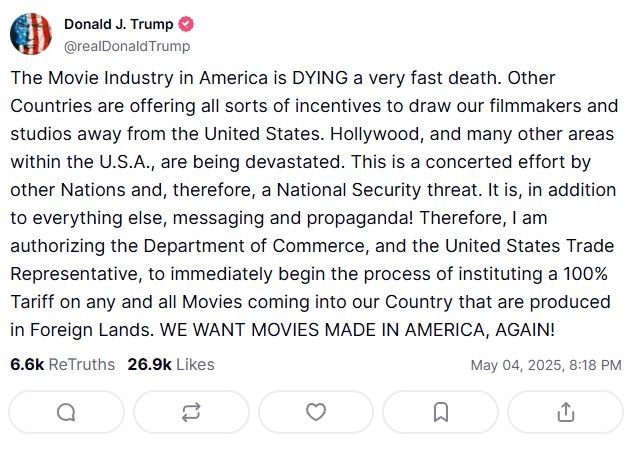
Task: Click 'Department of Commerce' in the post
Action: tap(256, 246)
